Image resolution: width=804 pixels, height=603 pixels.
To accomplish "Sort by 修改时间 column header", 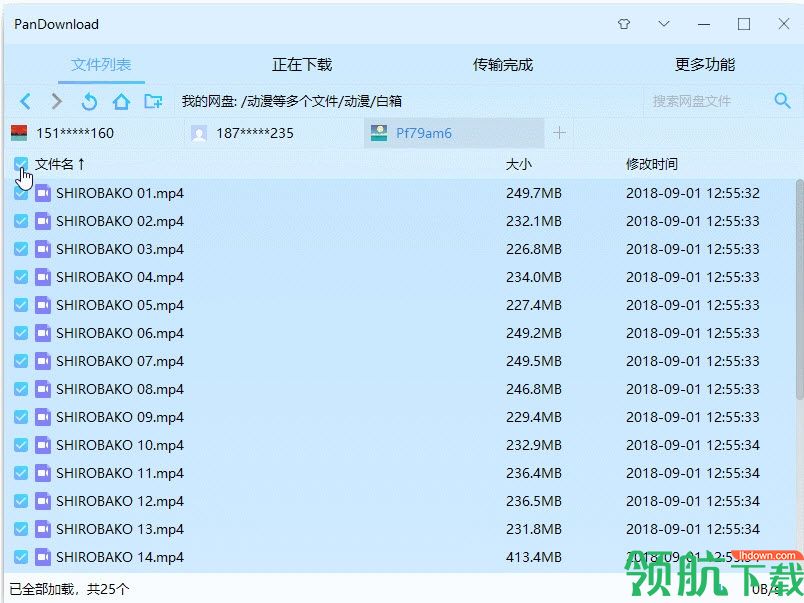I will pyautogui.click(x=652, y=164).
